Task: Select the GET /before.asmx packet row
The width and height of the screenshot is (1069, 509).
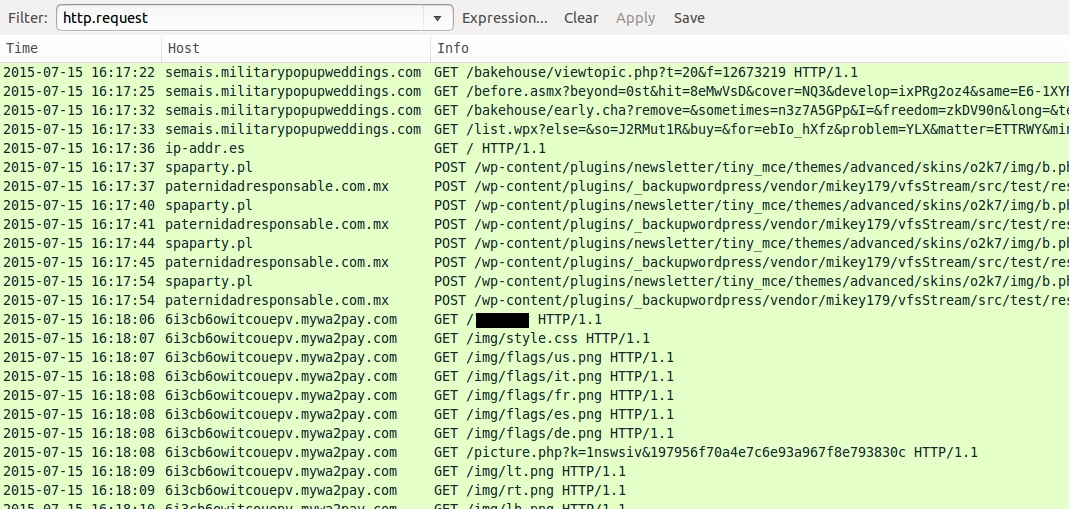Action: click(x=500, y=92)
